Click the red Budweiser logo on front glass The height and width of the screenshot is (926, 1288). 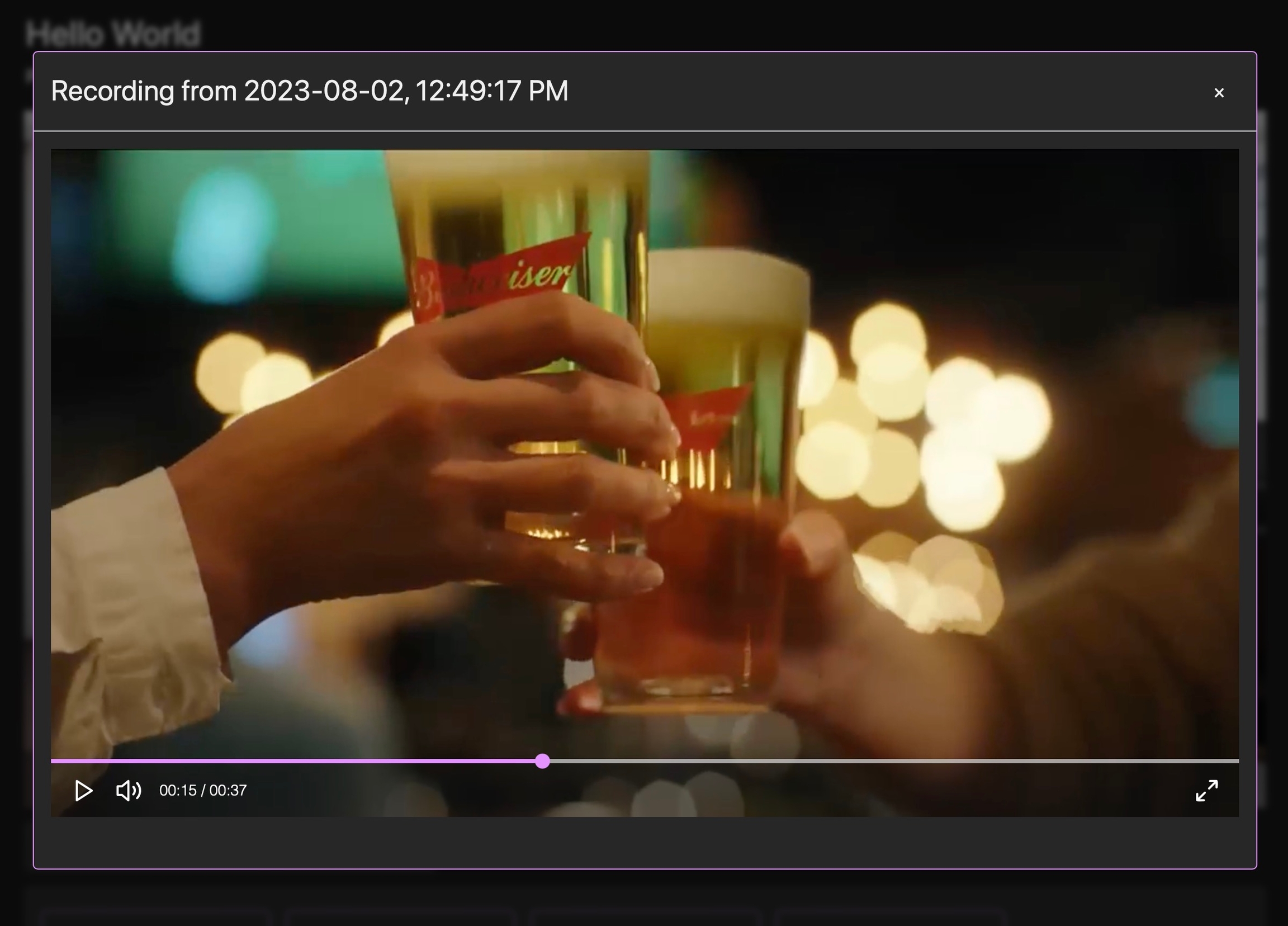click(500, 278)
